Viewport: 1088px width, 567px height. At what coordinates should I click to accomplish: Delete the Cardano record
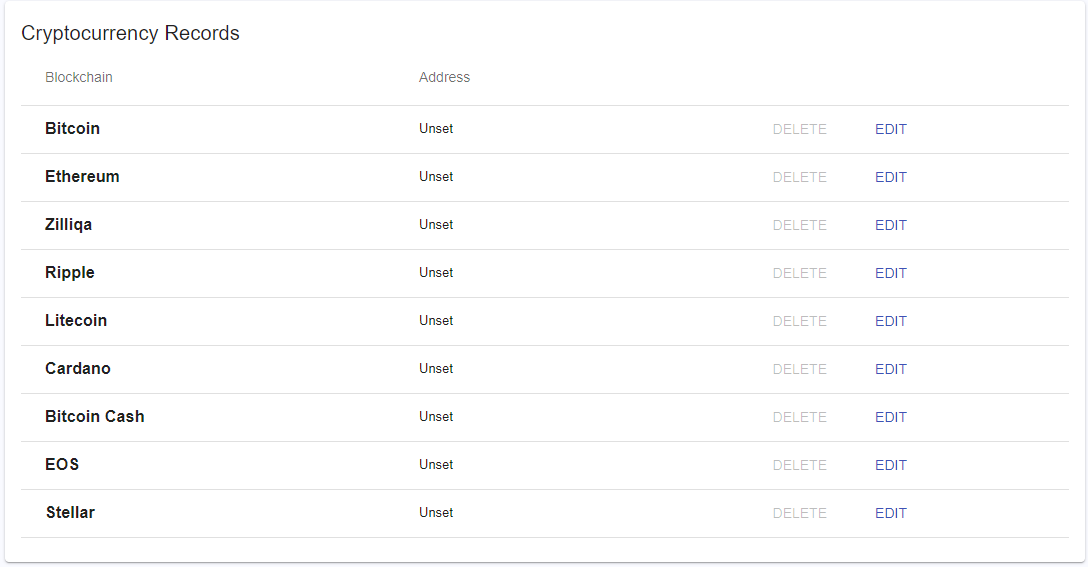tap(799, 369)
